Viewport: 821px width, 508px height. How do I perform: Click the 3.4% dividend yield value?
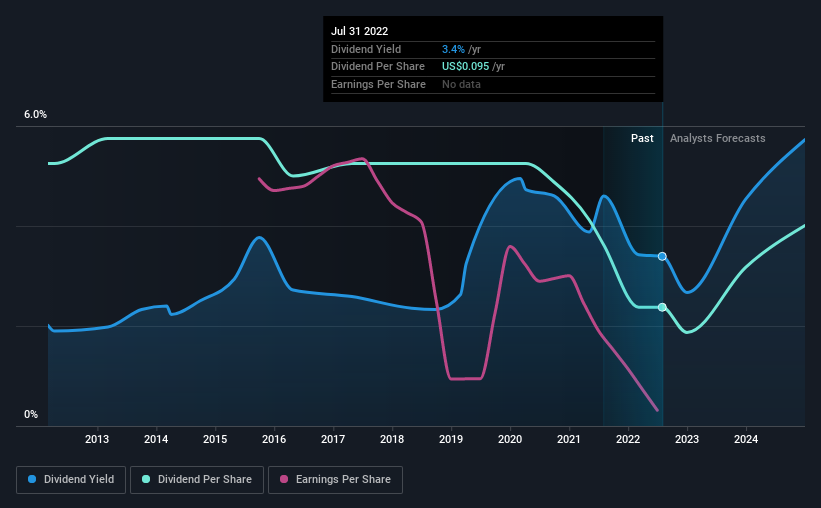[453, 49]
